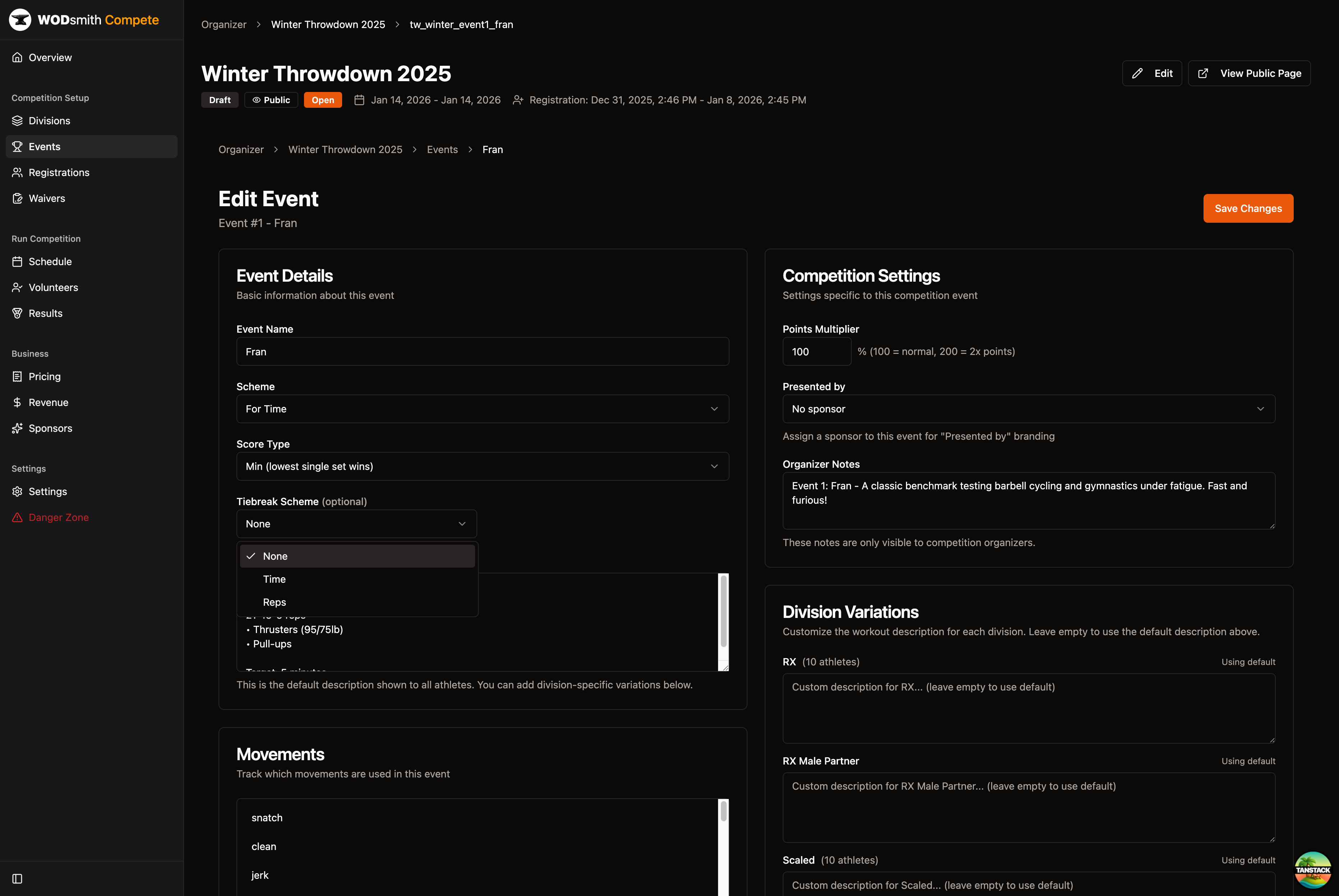Select the clean movement
This screenshot has height=896, width=1339.
(x=263, y=846)
